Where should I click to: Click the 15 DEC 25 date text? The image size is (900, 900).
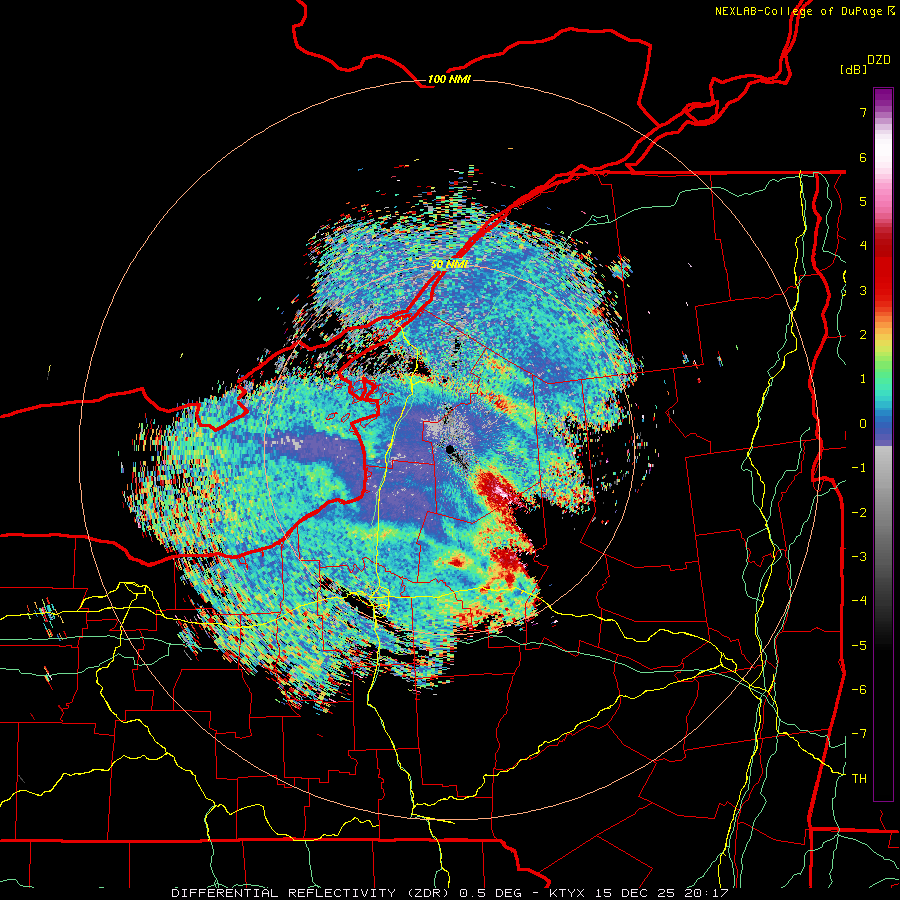[637, 893]
